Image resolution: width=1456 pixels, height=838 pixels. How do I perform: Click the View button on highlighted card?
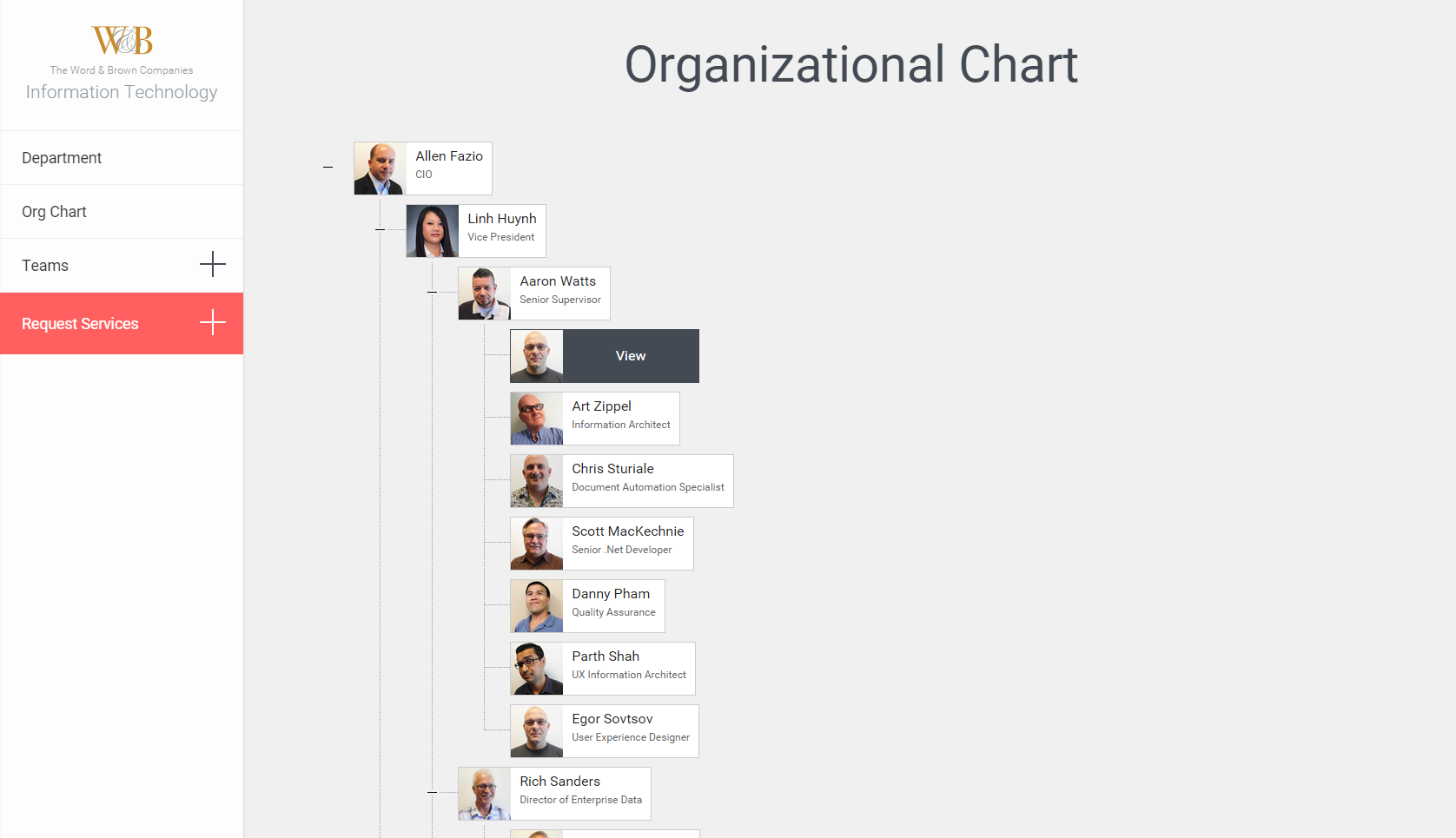(631, 356)
